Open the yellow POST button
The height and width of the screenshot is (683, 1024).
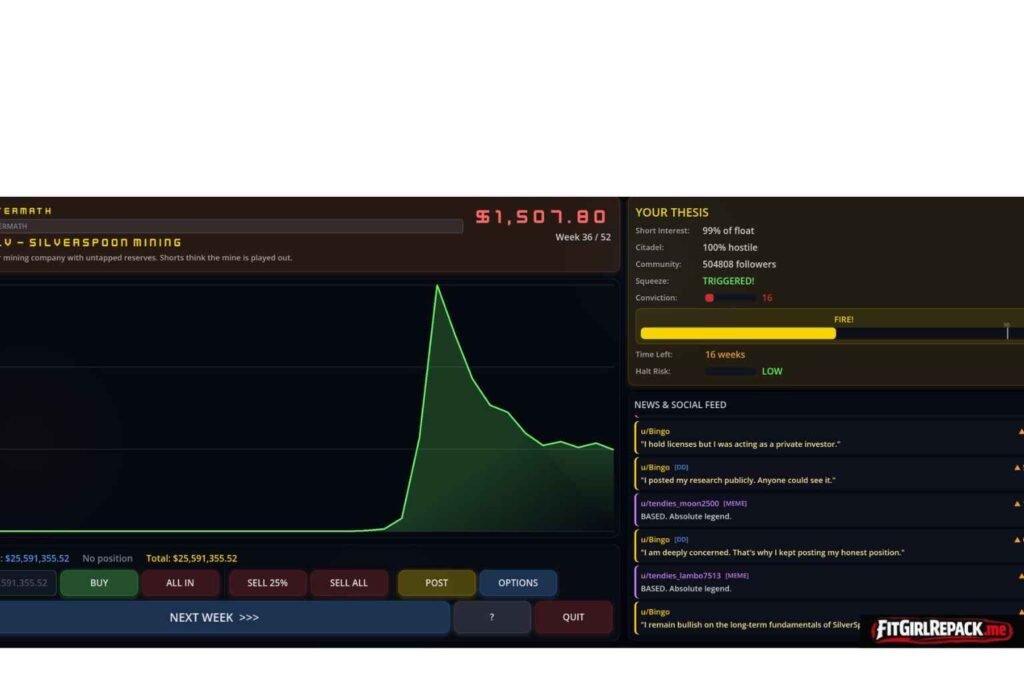point(436,583)
